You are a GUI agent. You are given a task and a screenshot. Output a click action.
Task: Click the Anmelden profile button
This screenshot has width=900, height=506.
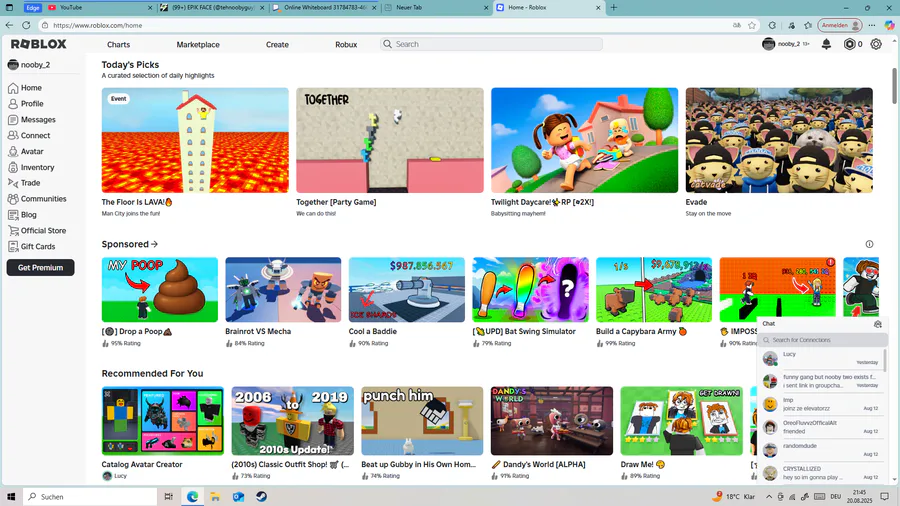pos(840,25)
